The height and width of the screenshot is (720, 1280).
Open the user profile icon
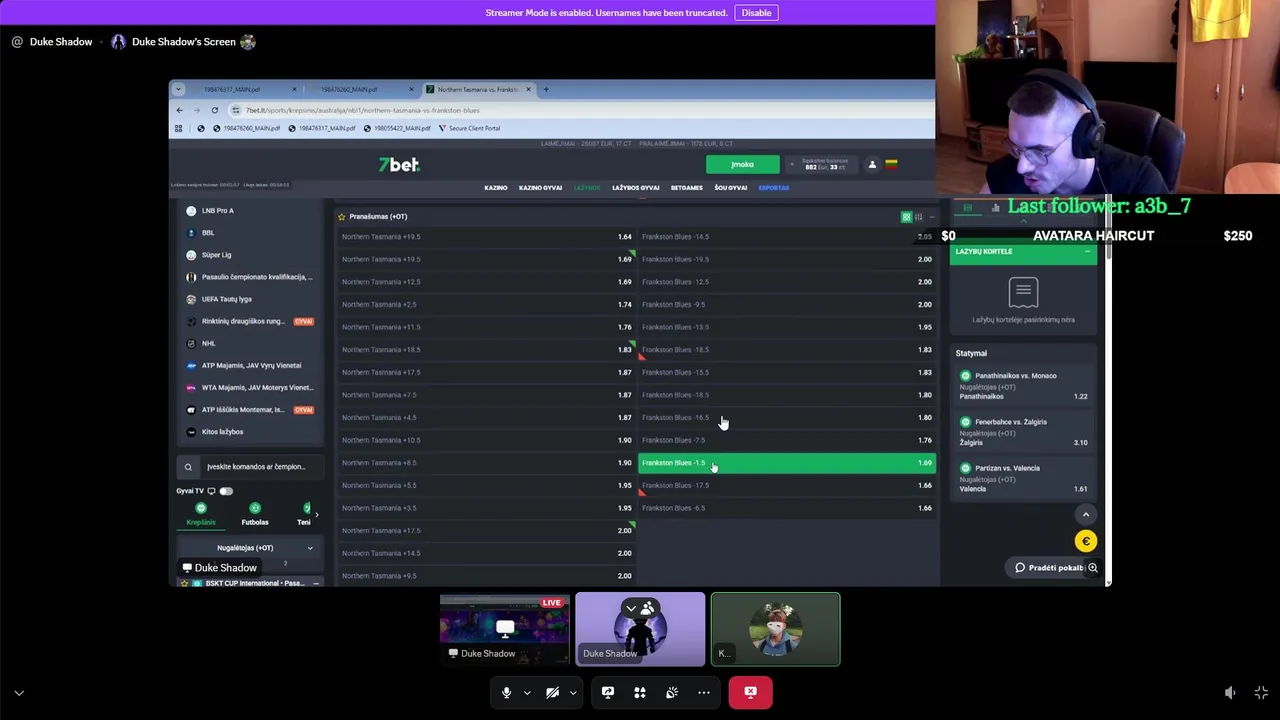[x=872, y=164]
